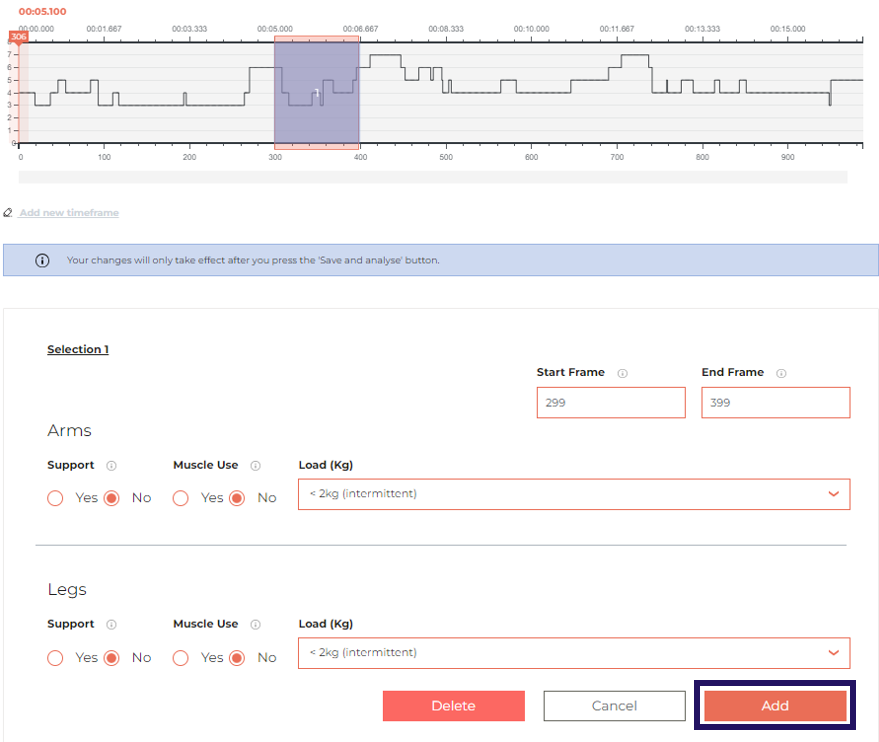Click the info icon beside Arms Support
The width and height of the screenshot is (879, 742).
[110, 465]
